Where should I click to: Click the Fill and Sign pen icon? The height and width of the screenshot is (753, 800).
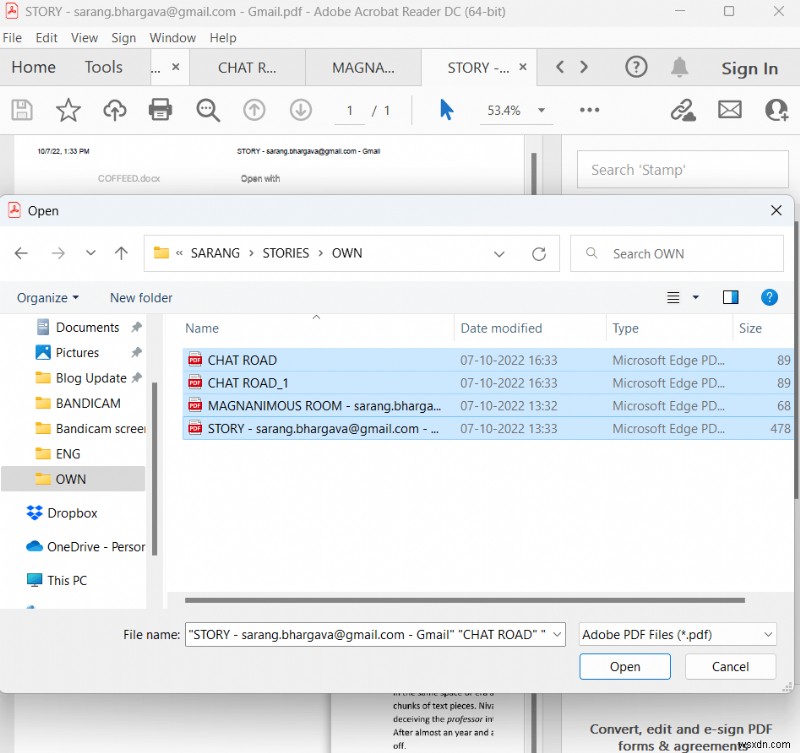[x=683, y=110]
